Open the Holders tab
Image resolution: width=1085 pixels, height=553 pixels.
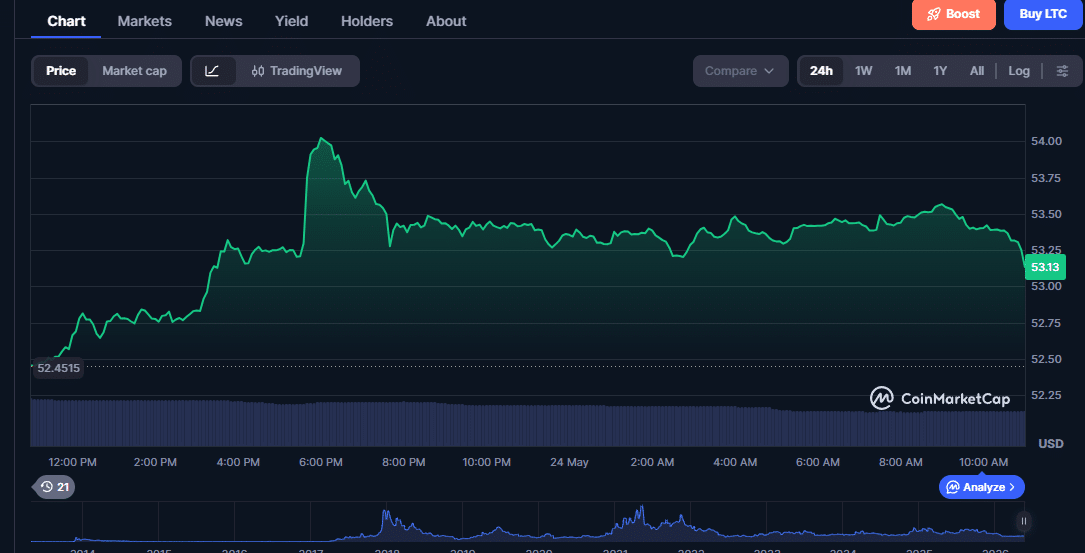pos(367,21)
